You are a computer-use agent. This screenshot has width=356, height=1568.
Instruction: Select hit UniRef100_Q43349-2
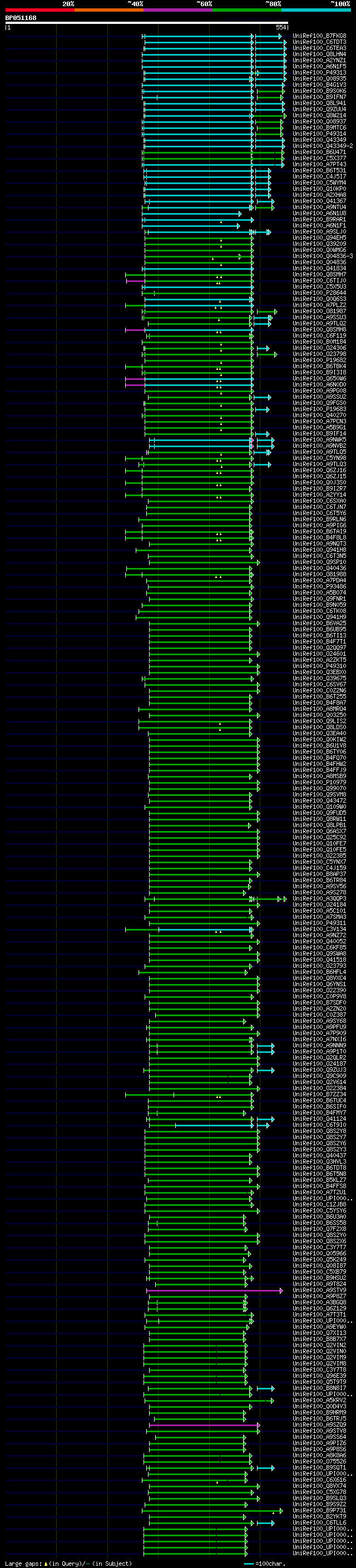(323, 146)
